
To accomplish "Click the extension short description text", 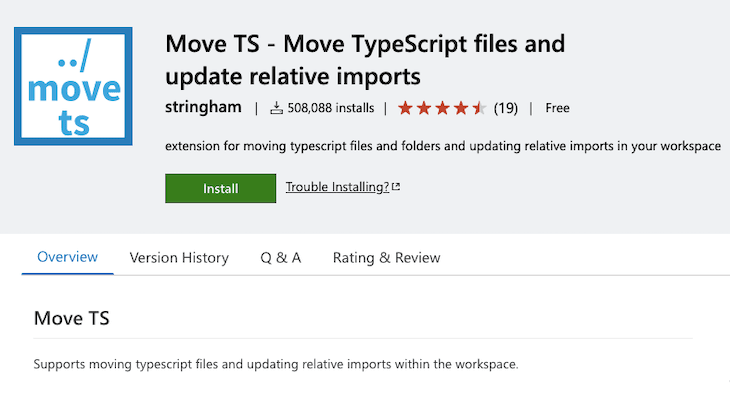I will click(x=443, y=146).
